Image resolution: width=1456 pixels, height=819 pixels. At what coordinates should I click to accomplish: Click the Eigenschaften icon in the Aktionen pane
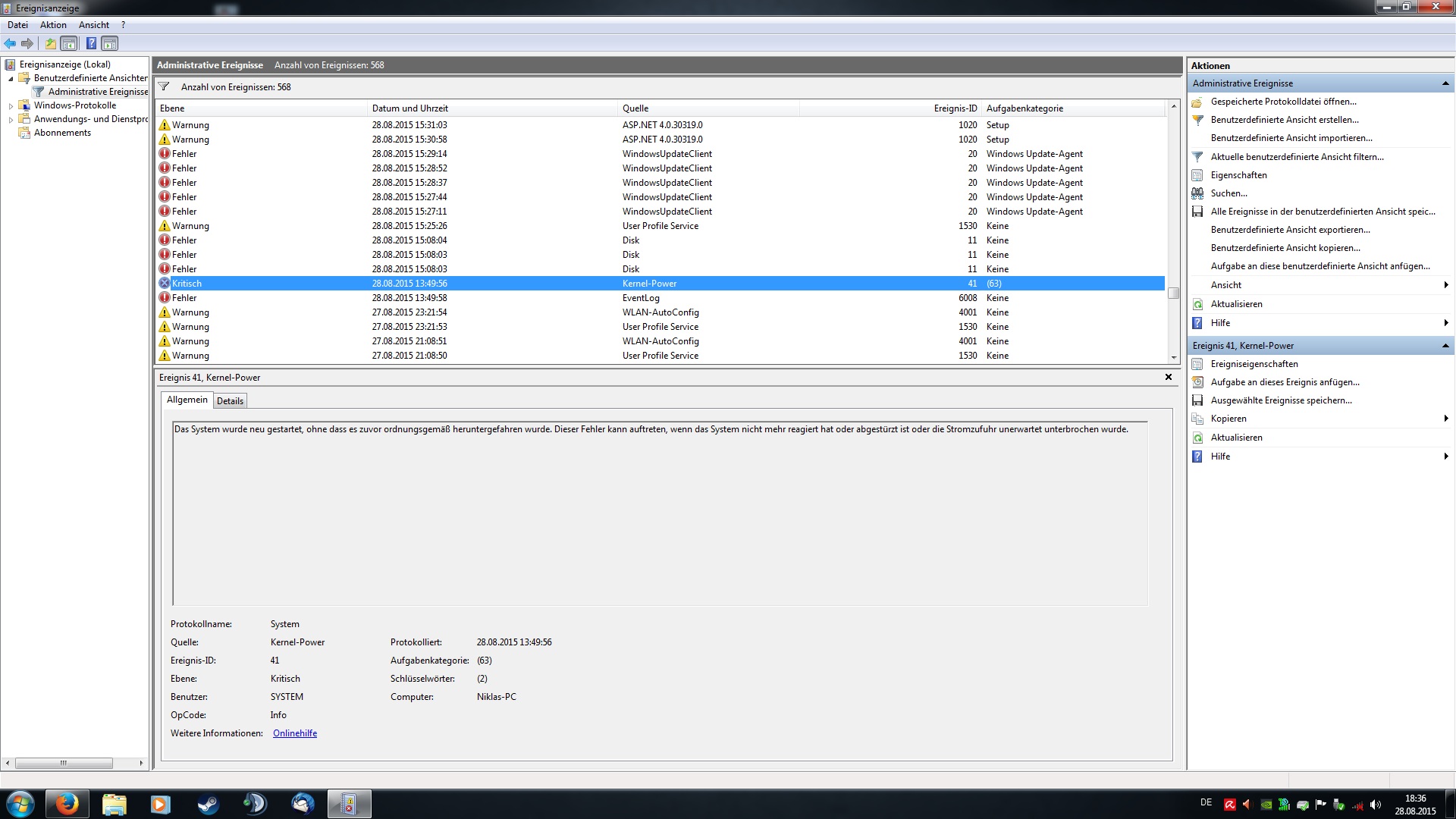pos(1197,175)
